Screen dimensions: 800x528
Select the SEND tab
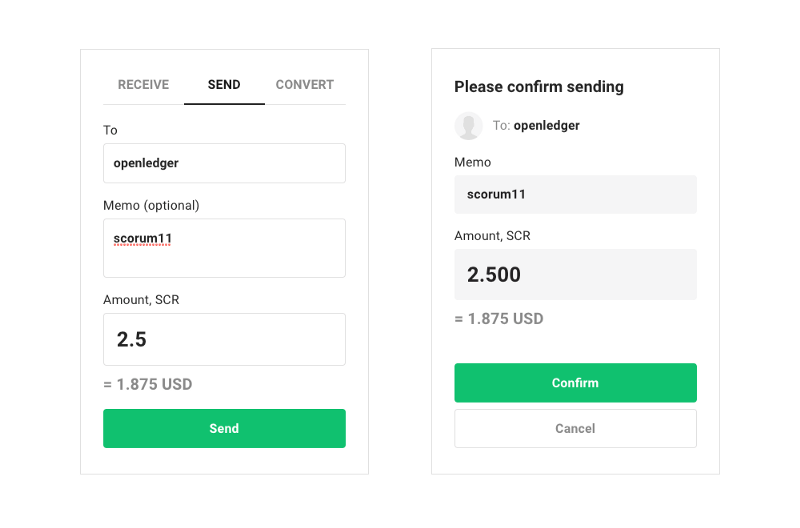coord(224,85)
